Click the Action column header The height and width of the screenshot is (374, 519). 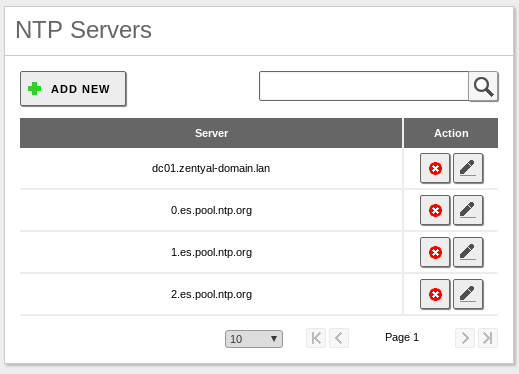(451, 133)
